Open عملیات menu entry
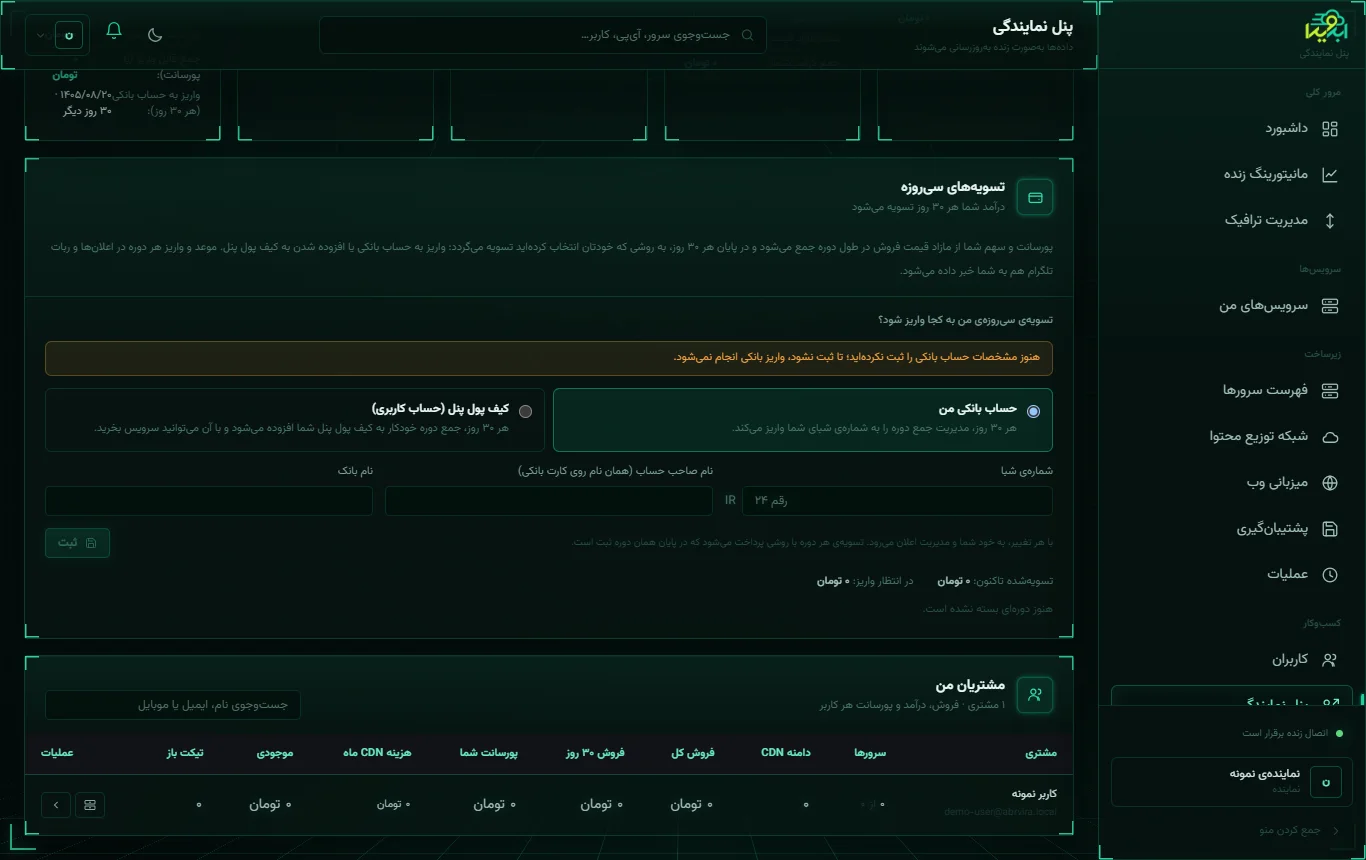This screenshot has width=1366, height=860. click(1231, 574)
